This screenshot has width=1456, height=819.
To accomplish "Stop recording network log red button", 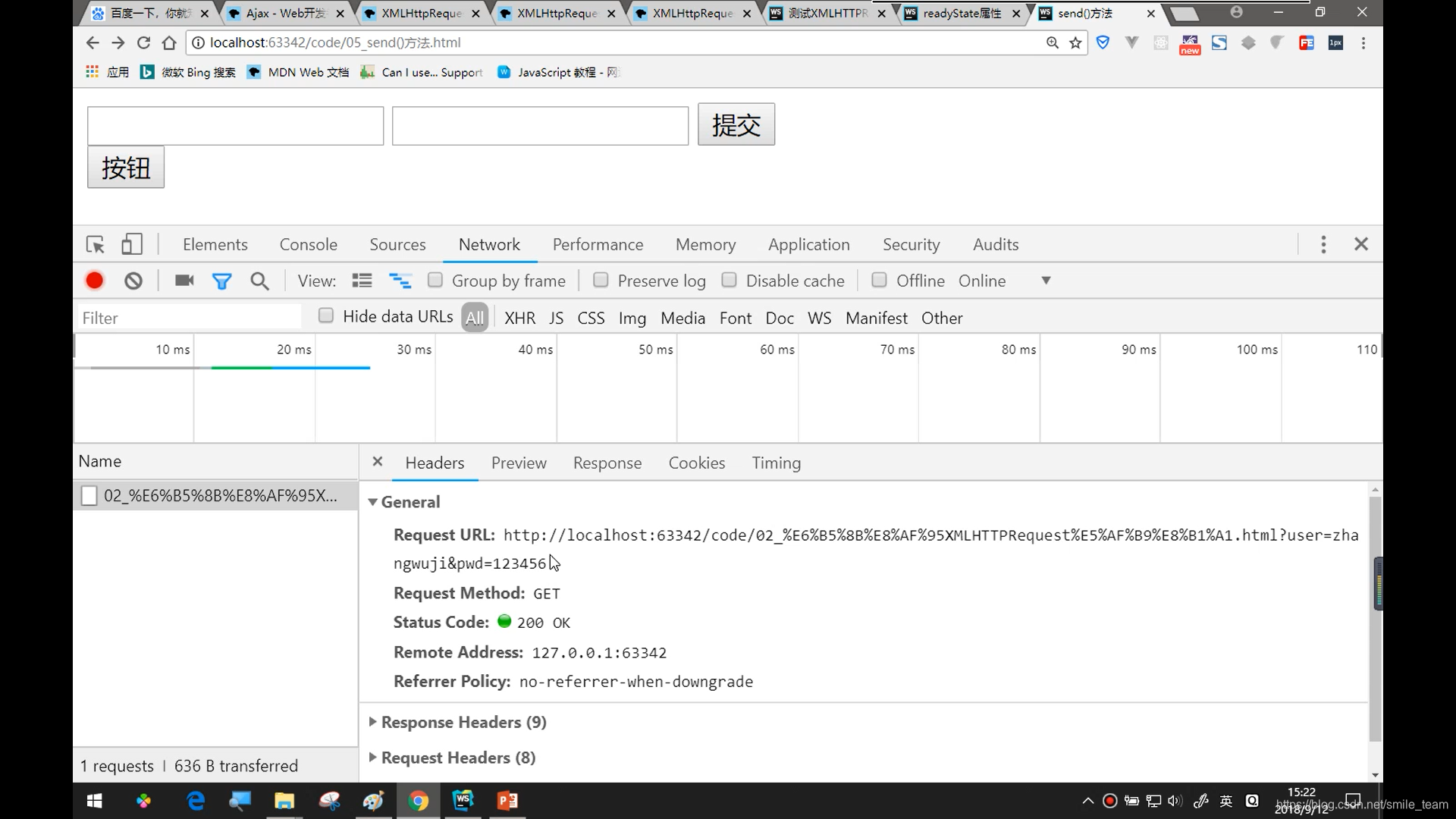I will [x=95, y=281].
